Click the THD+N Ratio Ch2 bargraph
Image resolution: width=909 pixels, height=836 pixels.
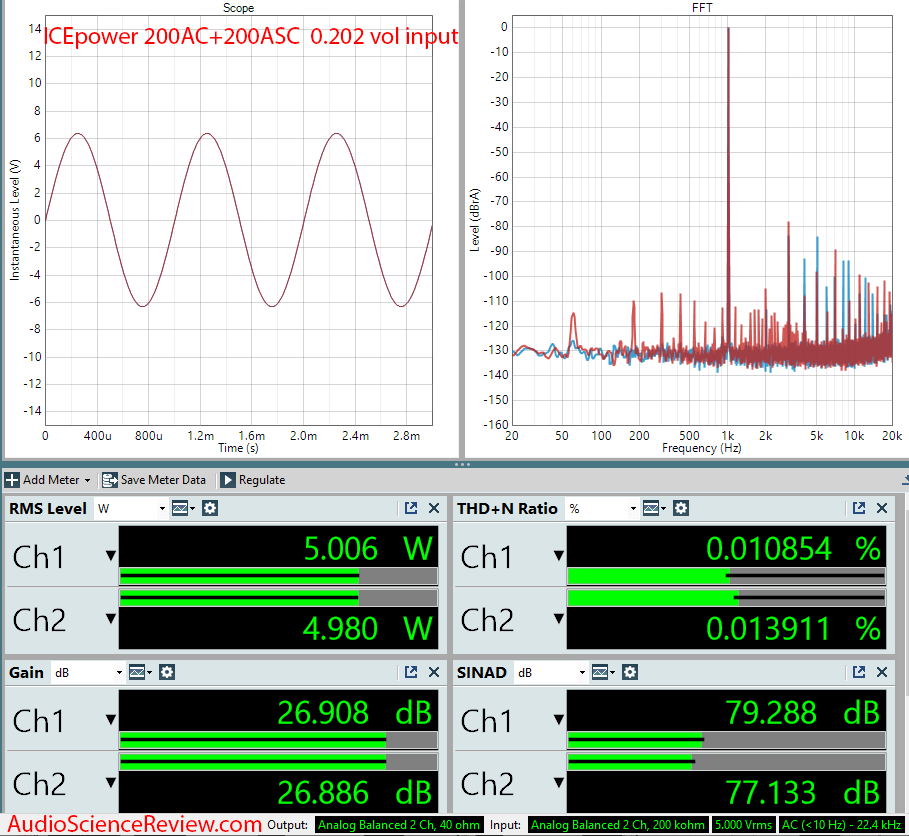point(726,598)
